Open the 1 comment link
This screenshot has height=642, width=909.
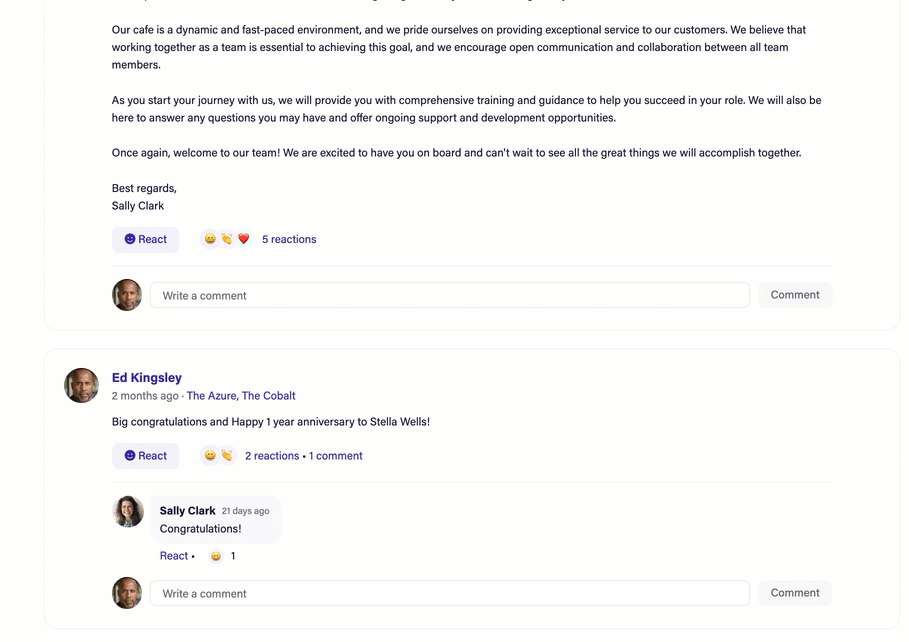336,456
